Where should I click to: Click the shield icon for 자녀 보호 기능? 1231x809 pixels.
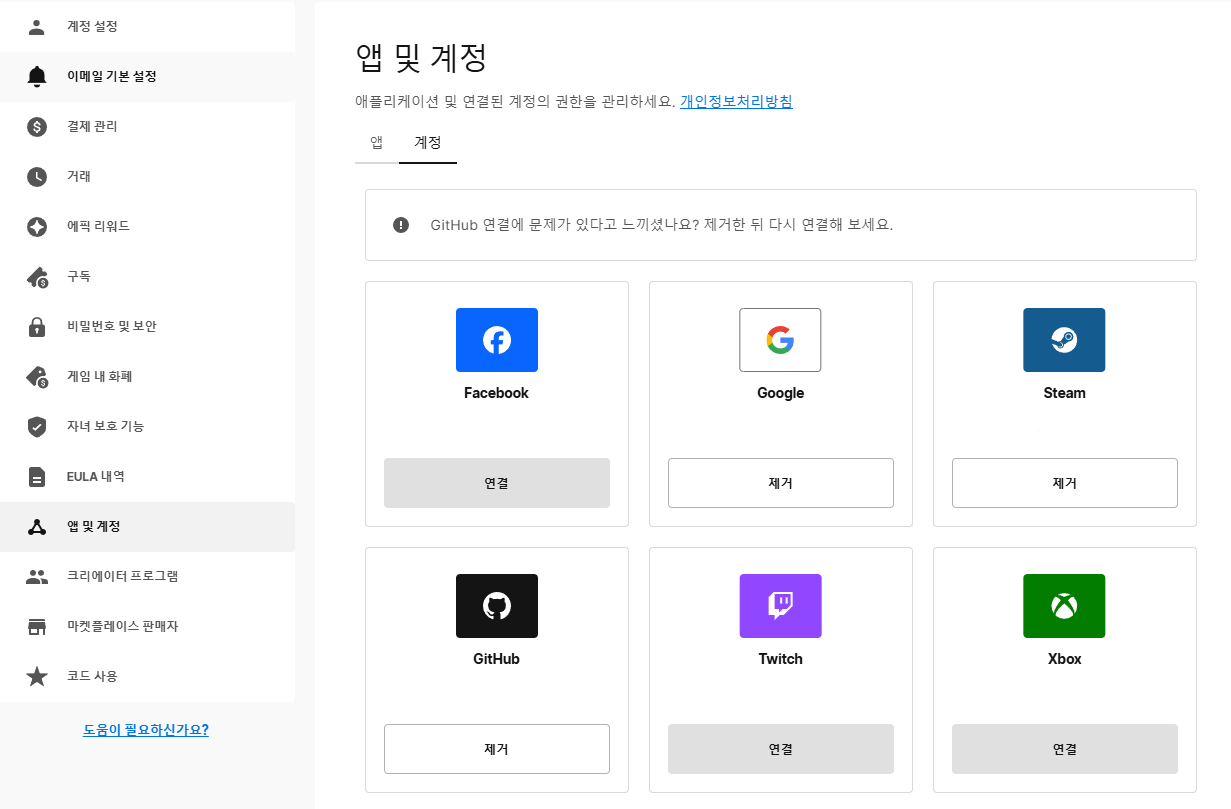[37, 427]
